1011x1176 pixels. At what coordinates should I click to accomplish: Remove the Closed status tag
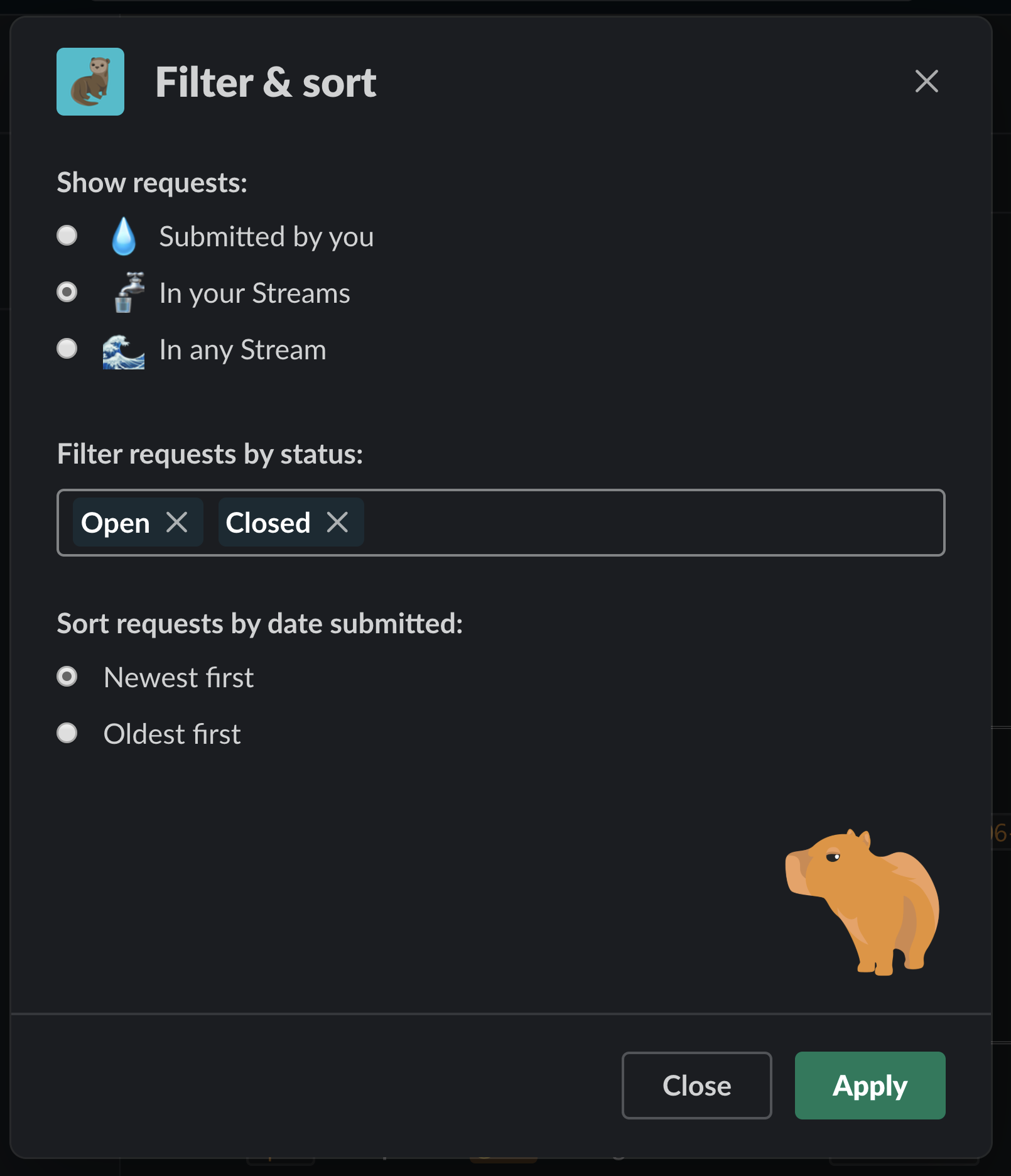tap(338, 522)
